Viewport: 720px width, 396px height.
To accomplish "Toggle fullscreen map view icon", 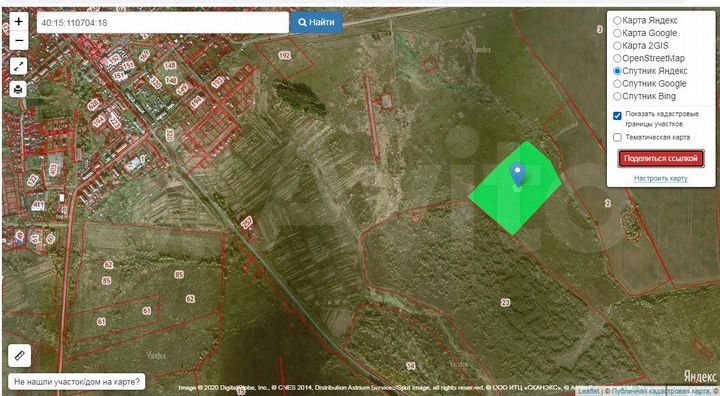I will [18, 67].
